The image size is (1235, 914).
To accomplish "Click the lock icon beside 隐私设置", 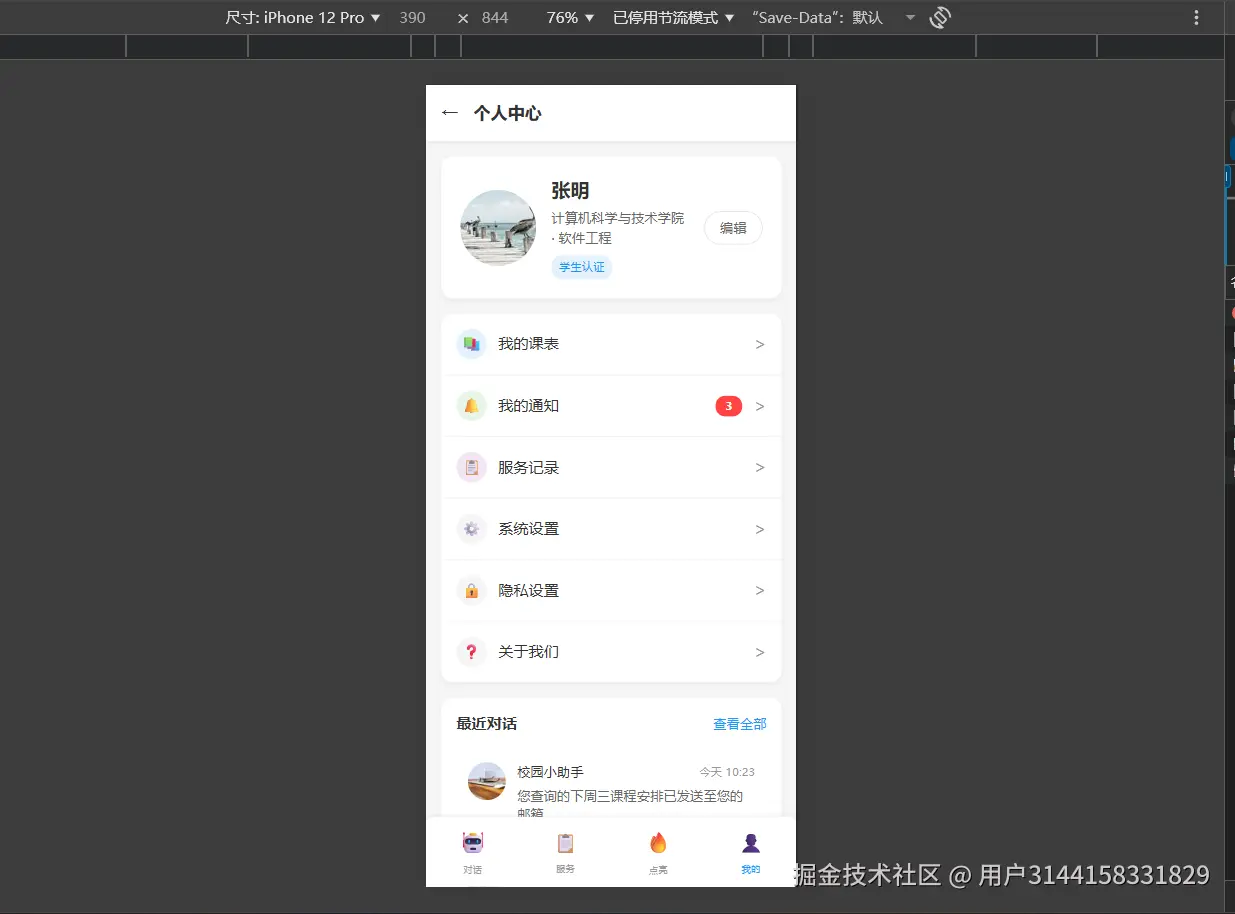I will click(x=471, y=590).
